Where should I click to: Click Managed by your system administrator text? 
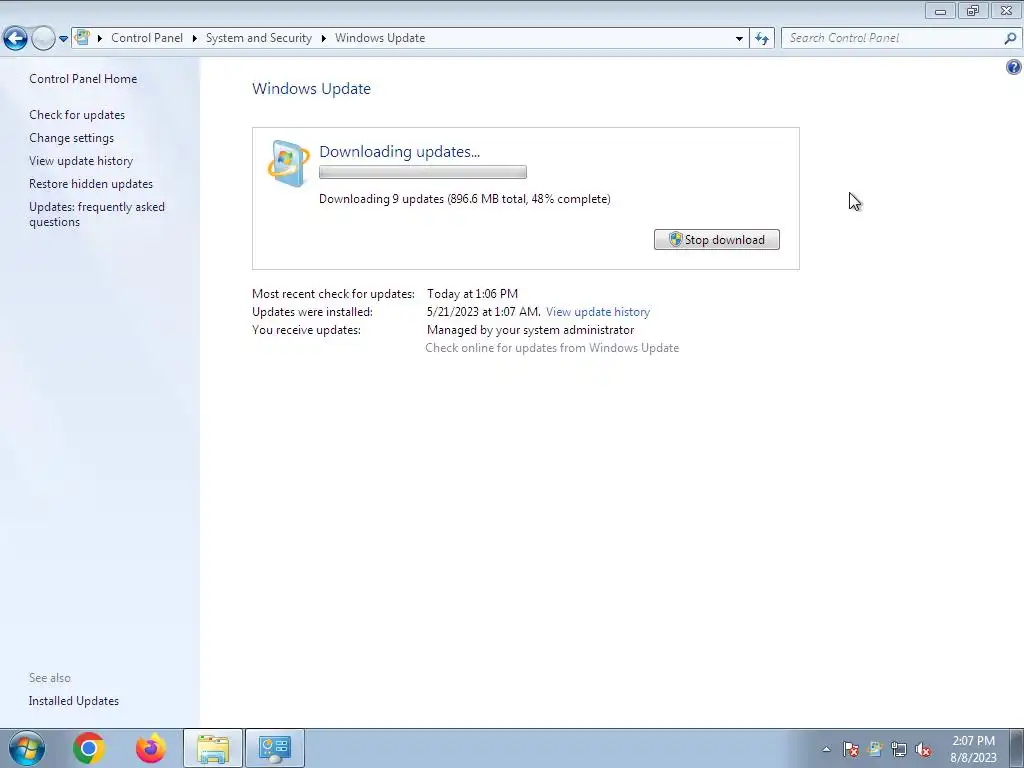point(530,330)
